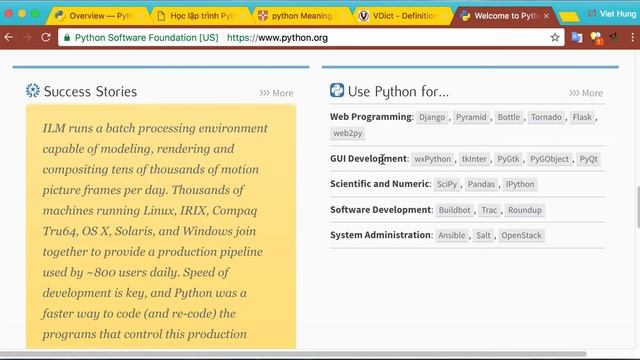Click the dark extension icon beside the menu
Image resolution: width=640 pixels, height=360 pixels.
[x=613, y=38]
